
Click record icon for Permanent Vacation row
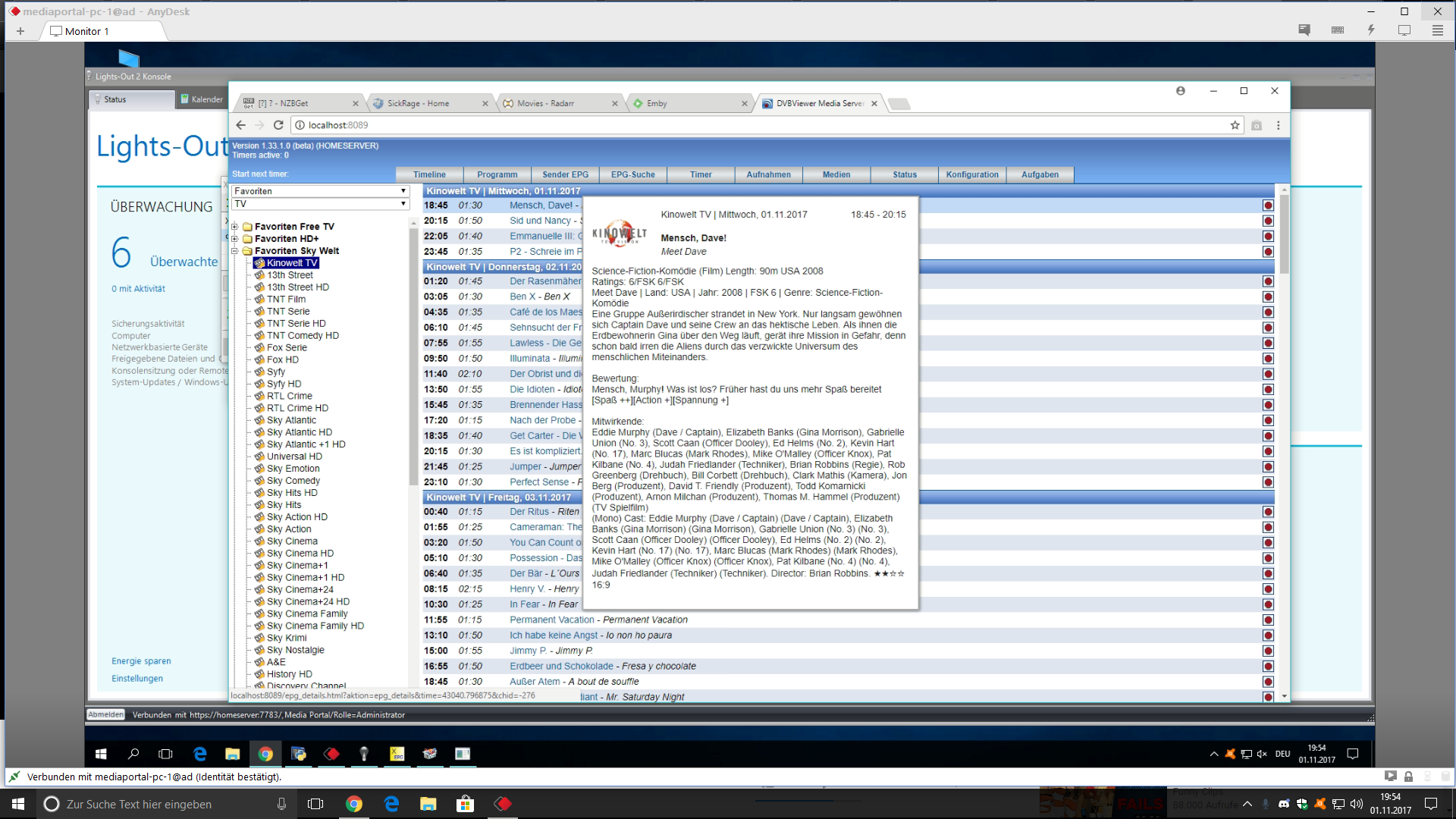point(1268,620)
